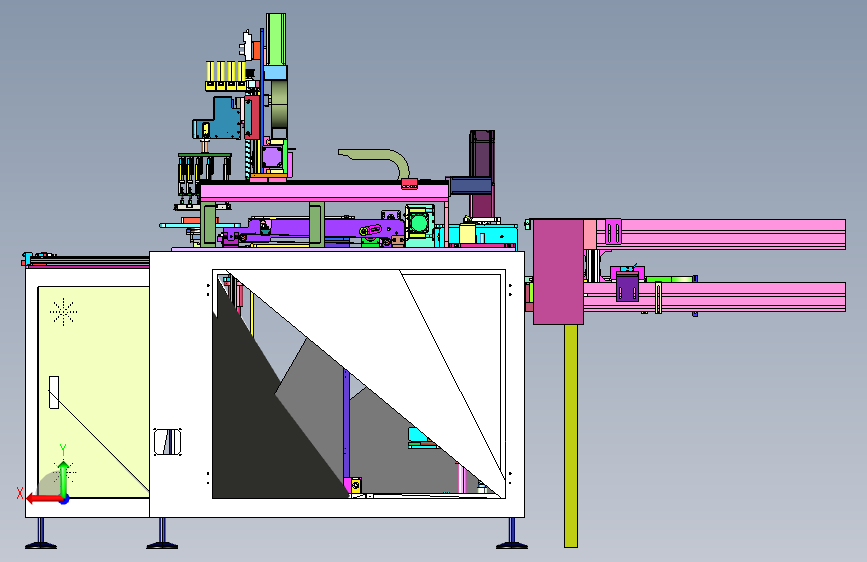
Task: Click the red X axis arrow of triad
Action: pos(43,499)
